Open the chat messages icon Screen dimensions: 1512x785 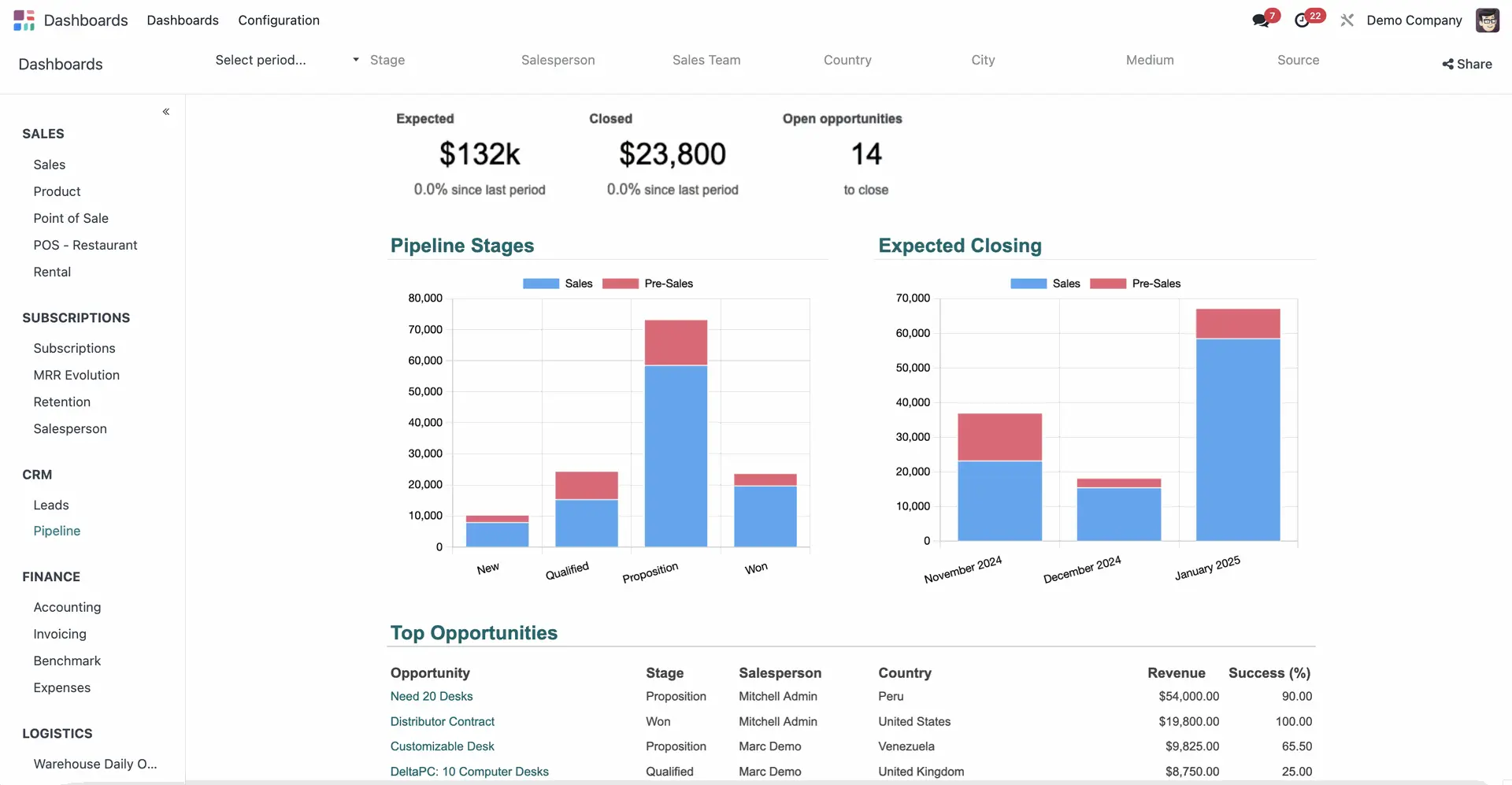[x=1261, y=20]
